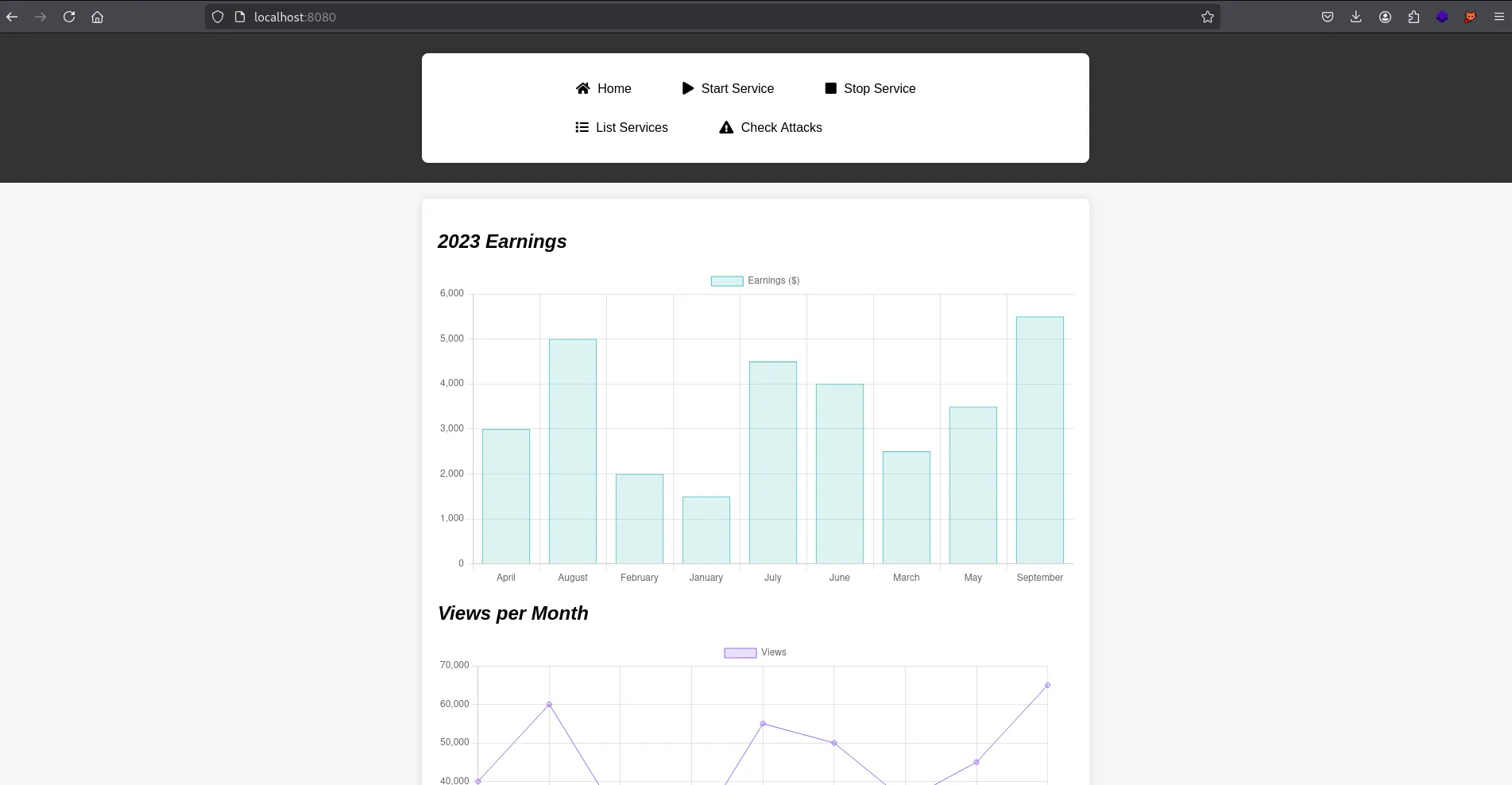
Task: Open the Start Service link
Action: (737, 88)
